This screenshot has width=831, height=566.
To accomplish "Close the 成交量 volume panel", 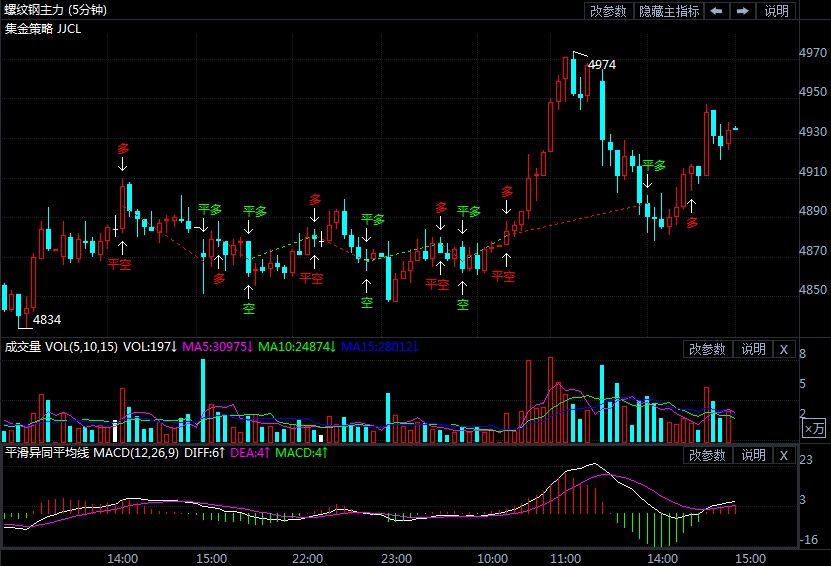I will click(x=784, y=349).
